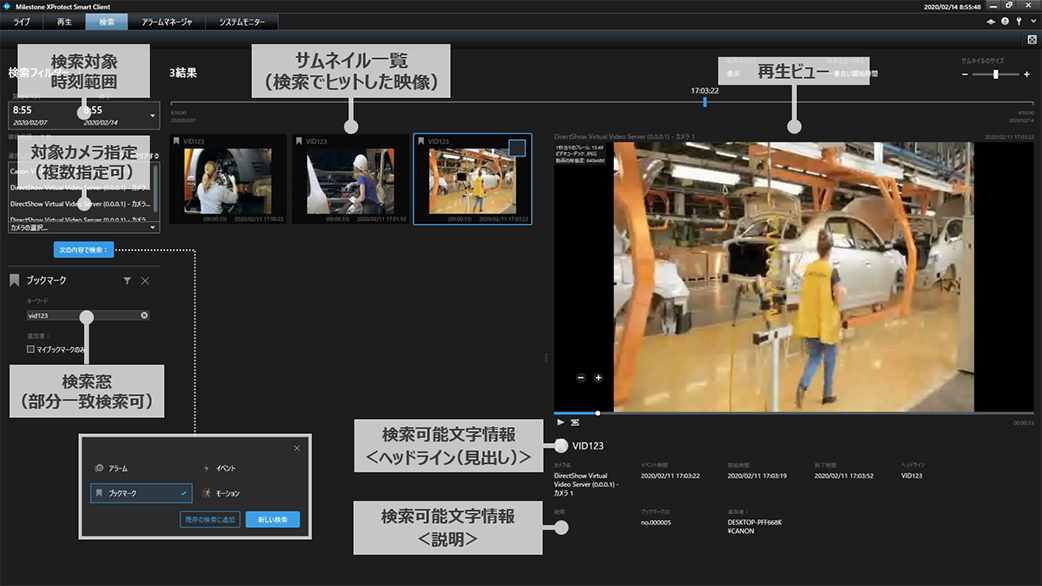This screenshot has height=586, width=1042.
Task: Toggle the ブックマーク option in the search popup
Action: [x=141, y=493]
